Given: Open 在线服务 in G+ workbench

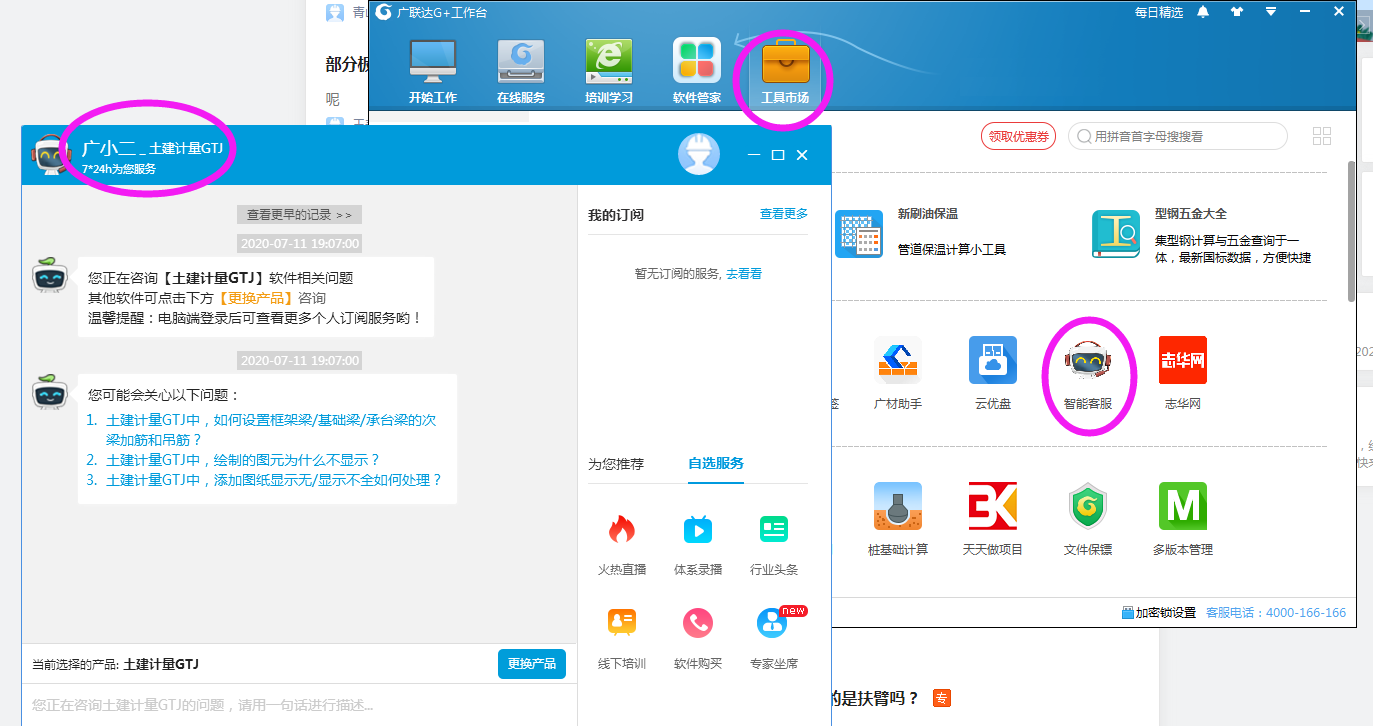Looking at the screenshot, I should 521,71.
